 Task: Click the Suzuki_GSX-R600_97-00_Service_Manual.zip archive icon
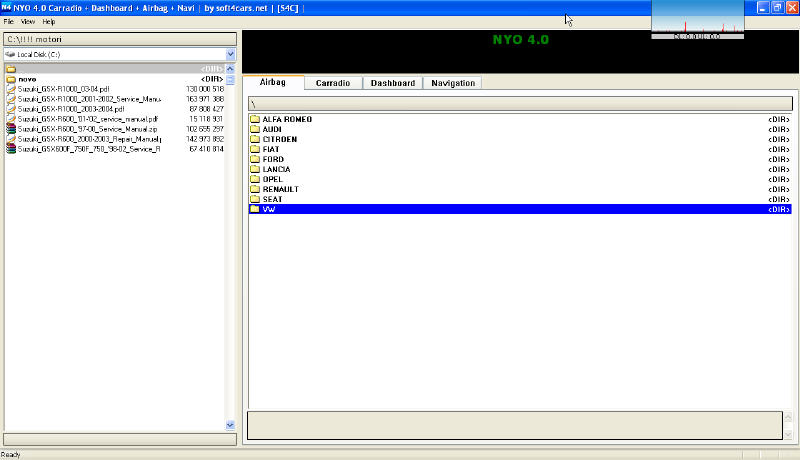11,128
